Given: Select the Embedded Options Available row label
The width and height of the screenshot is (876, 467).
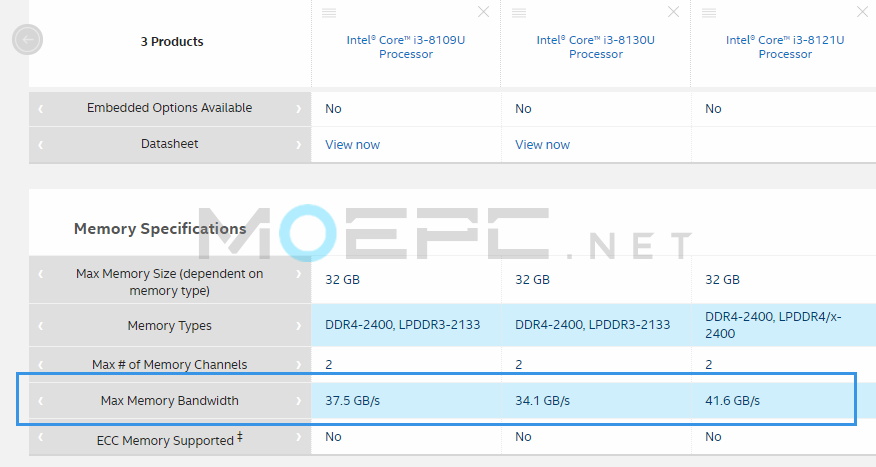Looking at the screenshot, I should click(169, 108).
